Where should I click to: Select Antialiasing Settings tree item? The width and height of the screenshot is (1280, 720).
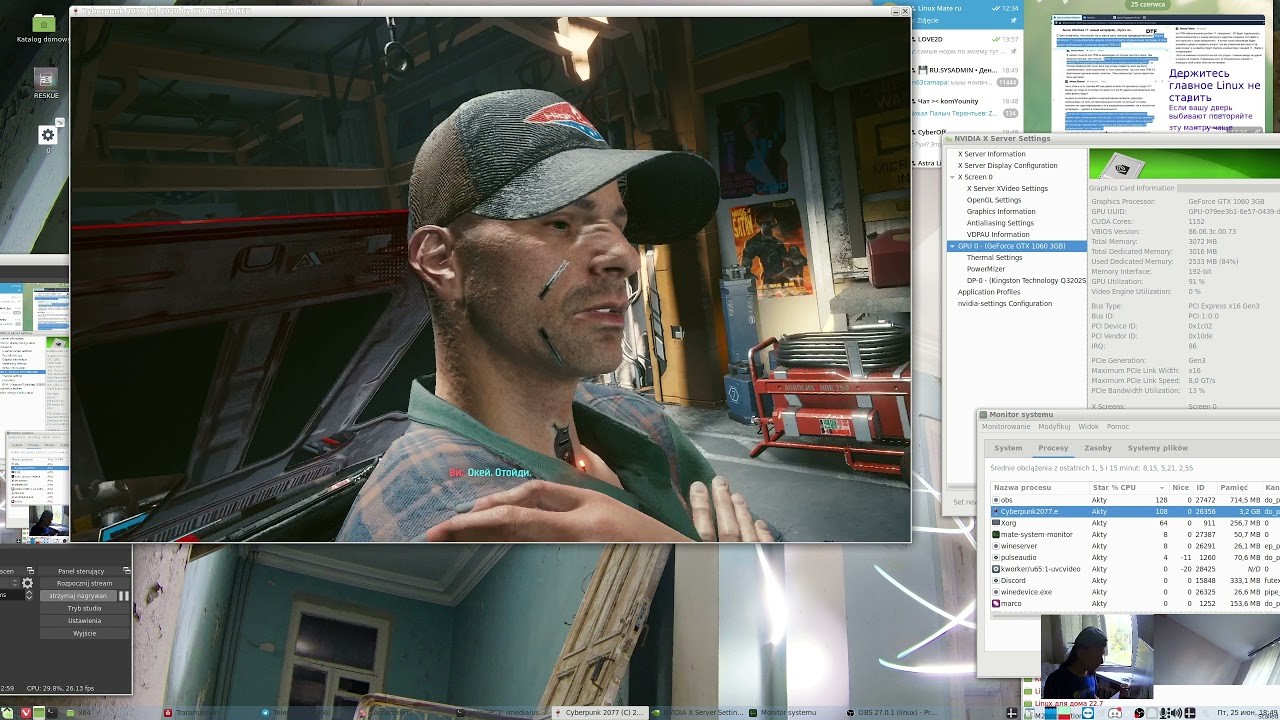point(1000,223)
